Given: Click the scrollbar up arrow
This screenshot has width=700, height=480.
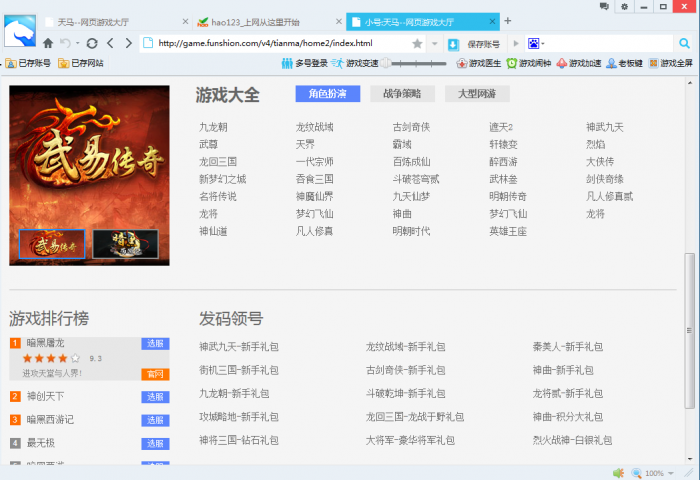Looking at the screenshot, I should 690,83.
